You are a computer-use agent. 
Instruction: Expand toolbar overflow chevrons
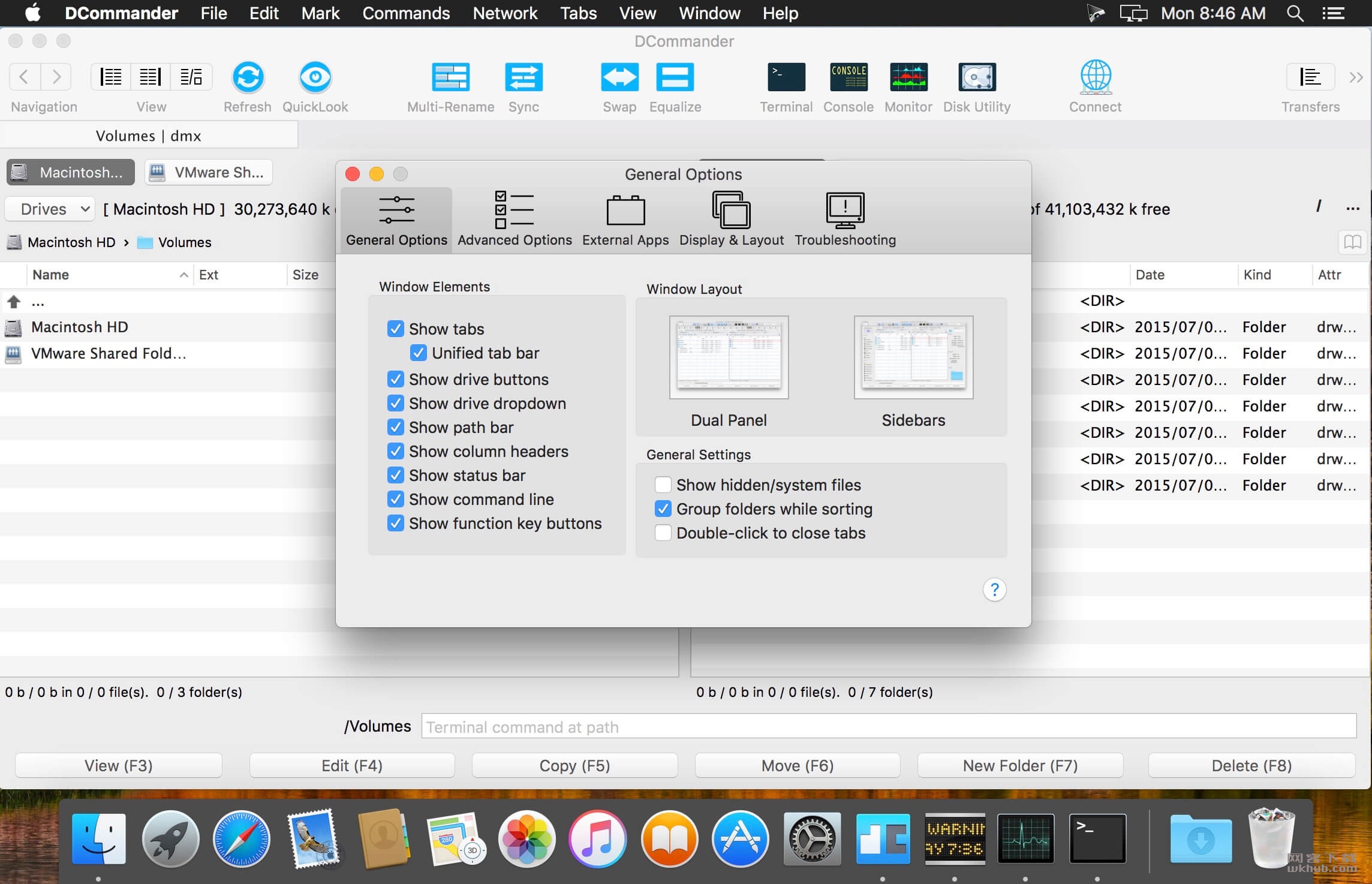point(1356,77)
